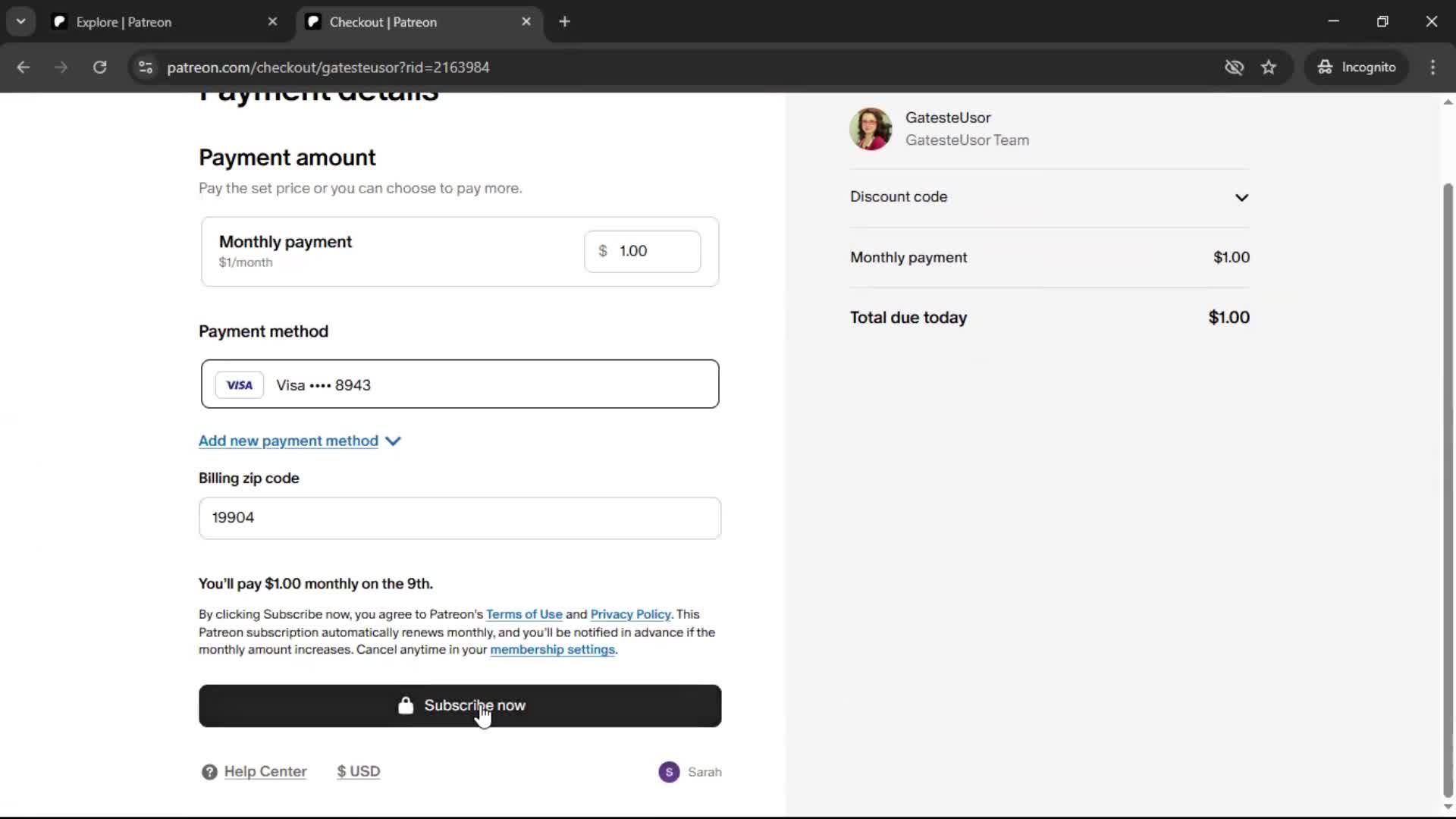Image resolution: width=1456 pixels, height=819 pixels.
Task: Open the tab search dropdown
Action: coord(21,22)
